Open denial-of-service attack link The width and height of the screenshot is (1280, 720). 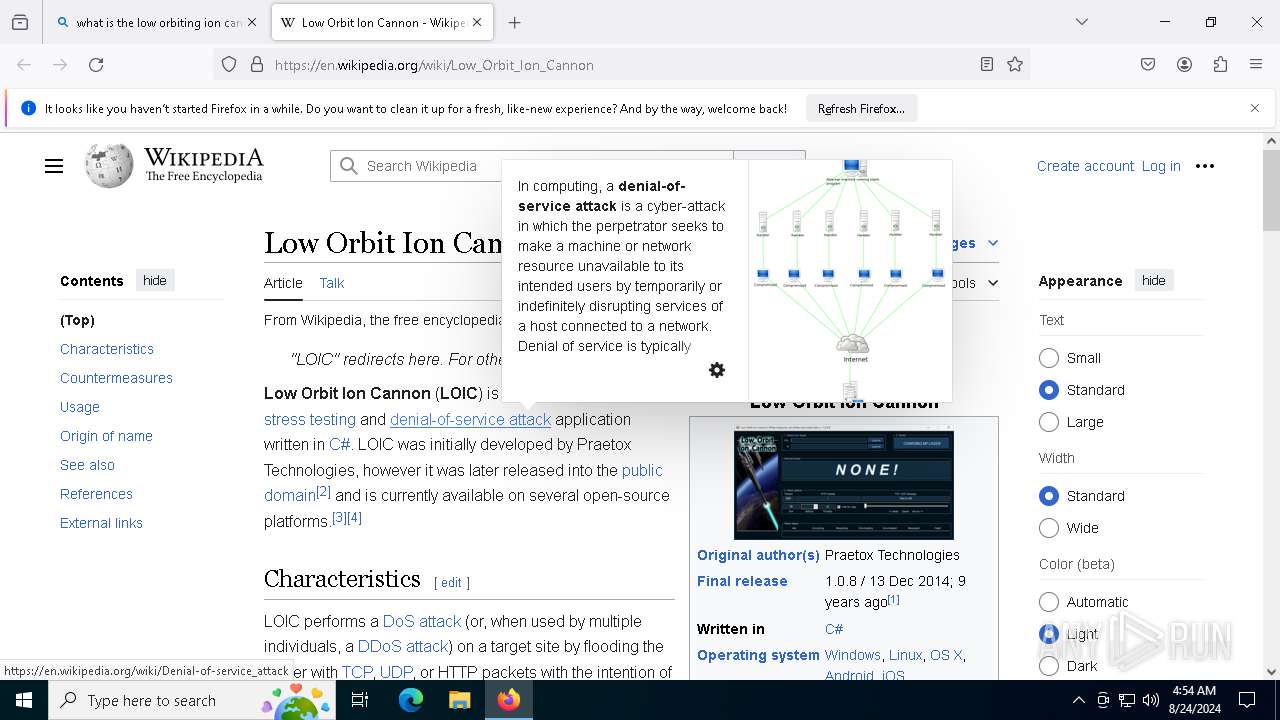click(x=470, y=419)
